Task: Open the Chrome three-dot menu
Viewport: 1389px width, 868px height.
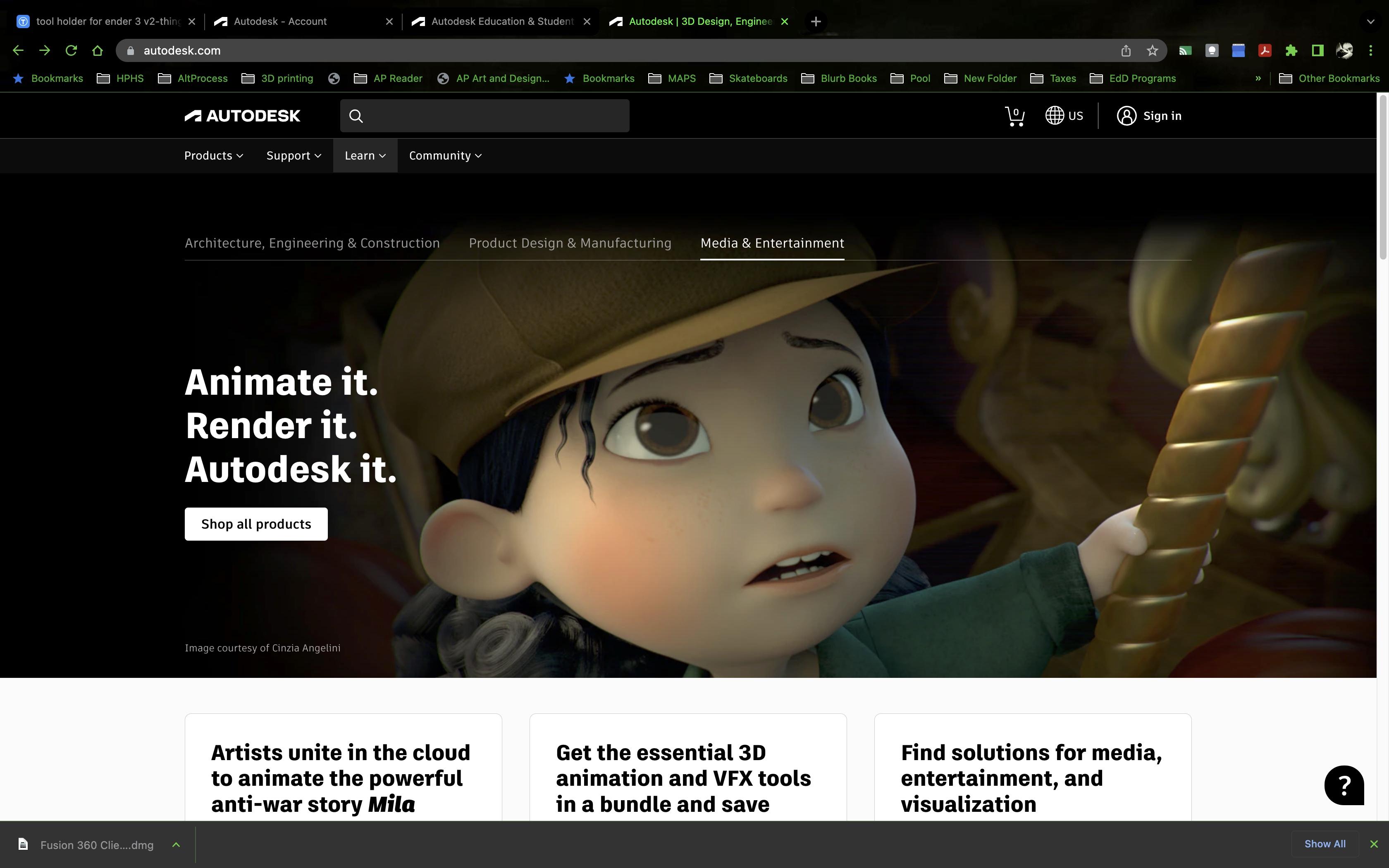Action: click(x=1371, y=50)
